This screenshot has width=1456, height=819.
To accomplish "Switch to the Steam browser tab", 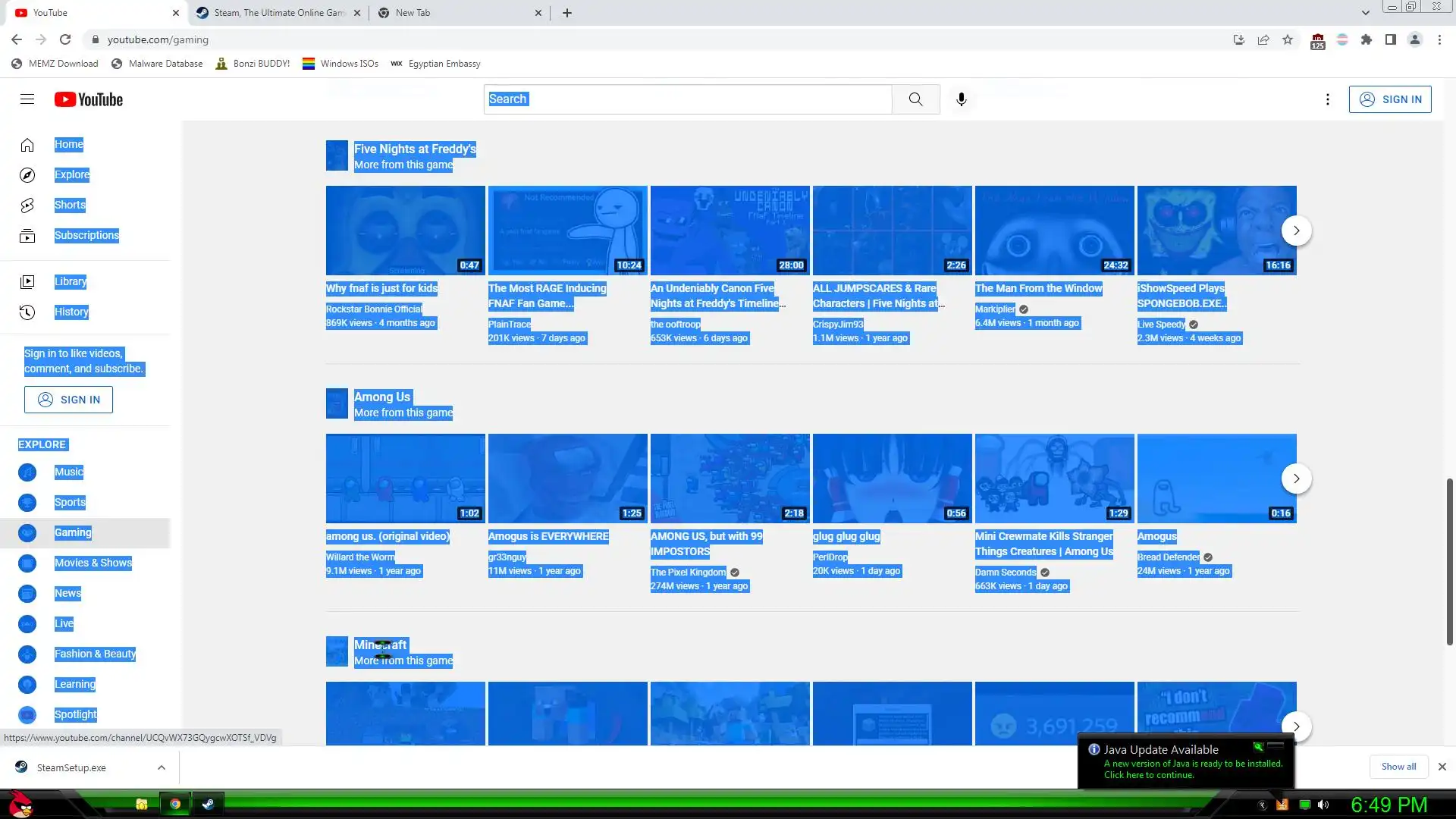I will pyautogui.click(x=279, y=13).
